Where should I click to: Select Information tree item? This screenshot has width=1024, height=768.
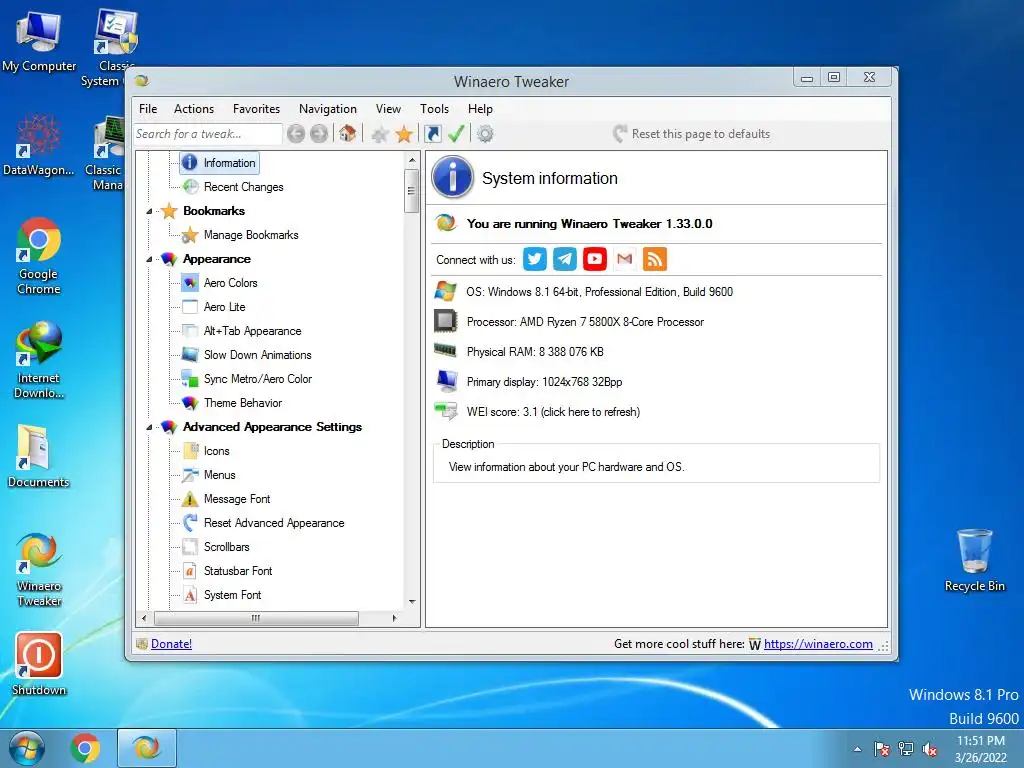(x=219, y=163)
